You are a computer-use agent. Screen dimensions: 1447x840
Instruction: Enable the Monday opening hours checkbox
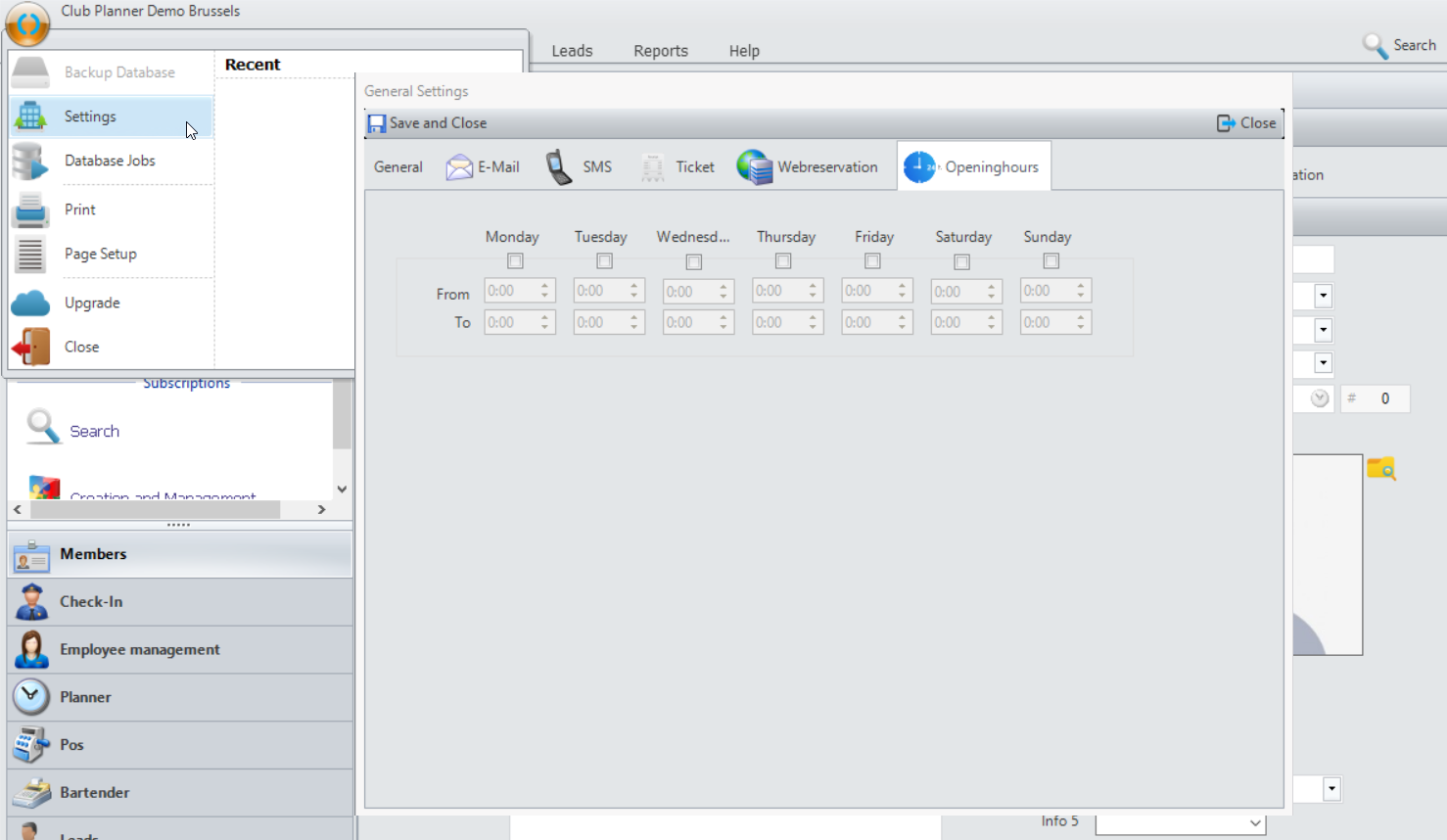coord(515,261)
